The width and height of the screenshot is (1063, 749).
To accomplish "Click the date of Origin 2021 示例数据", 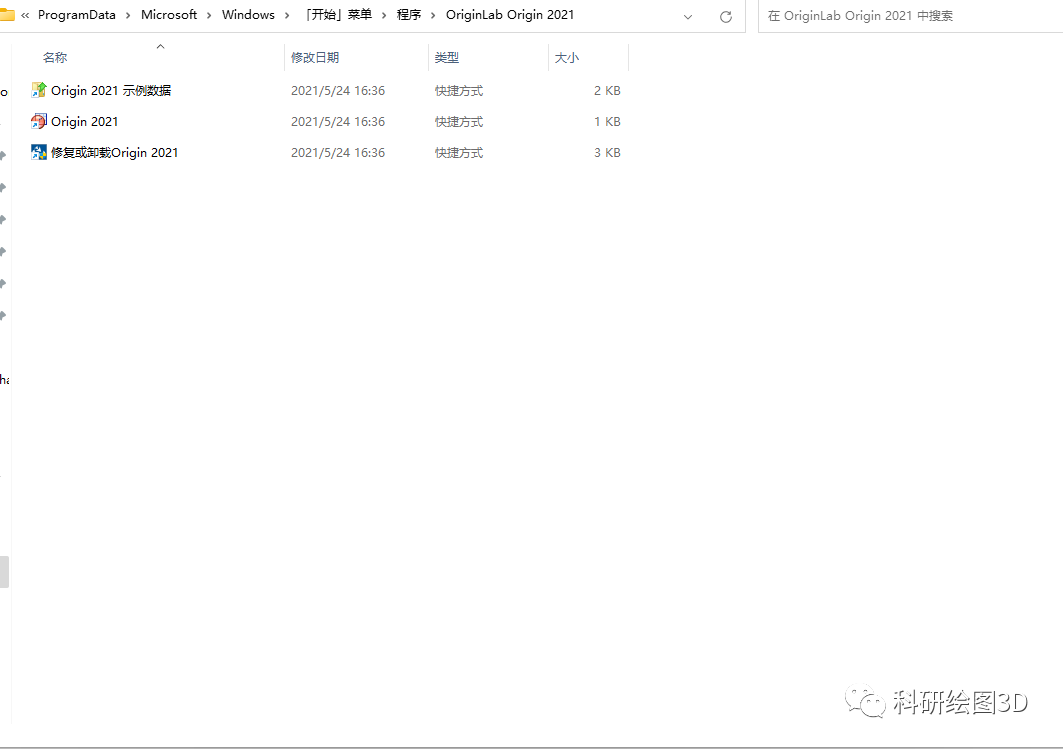I will tap(338, 91).
